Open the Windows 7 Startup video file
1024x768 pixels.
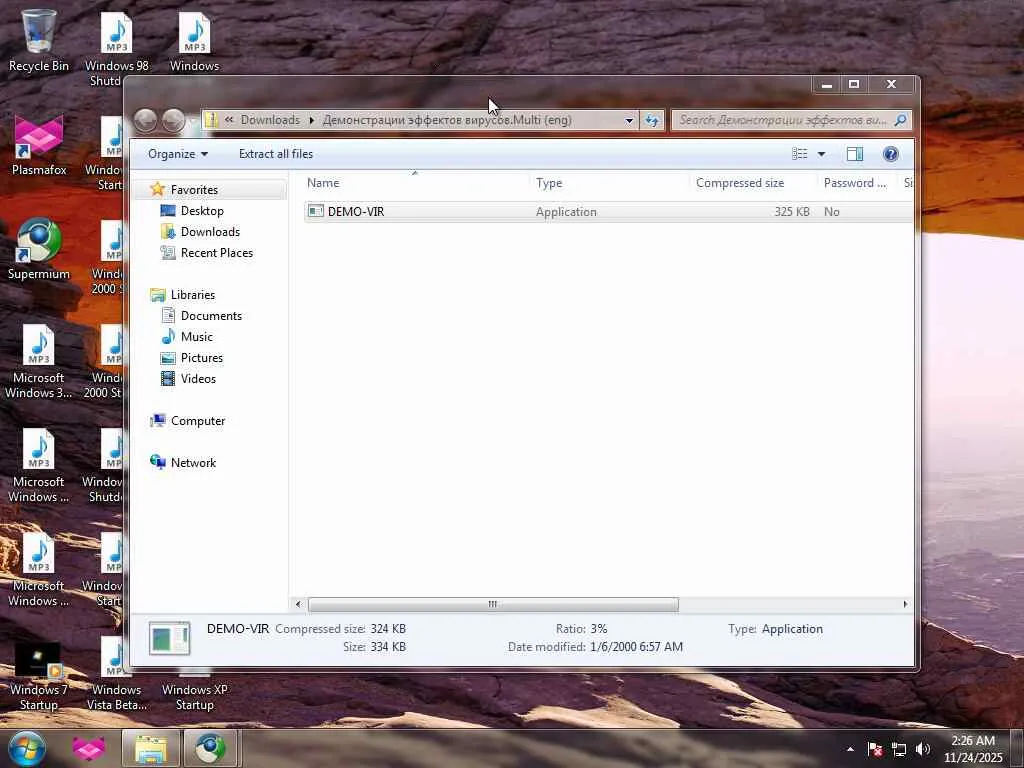pos(39,676)
